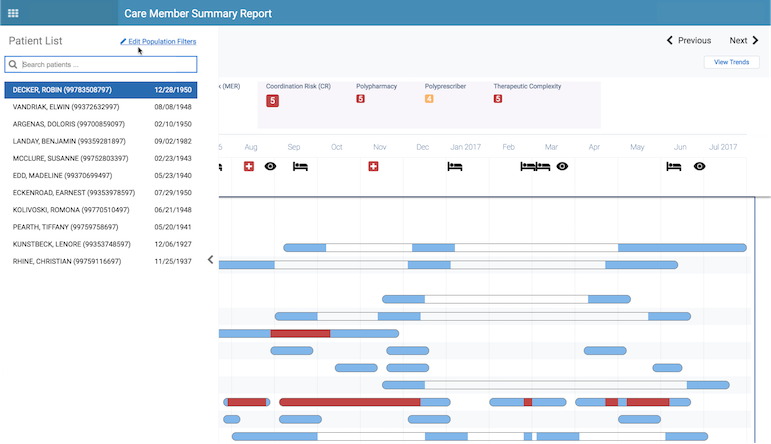Click the Coordination Risk score badge 5
The width and height of the screenshot is (771, 444).
click(x=272, y=101)
